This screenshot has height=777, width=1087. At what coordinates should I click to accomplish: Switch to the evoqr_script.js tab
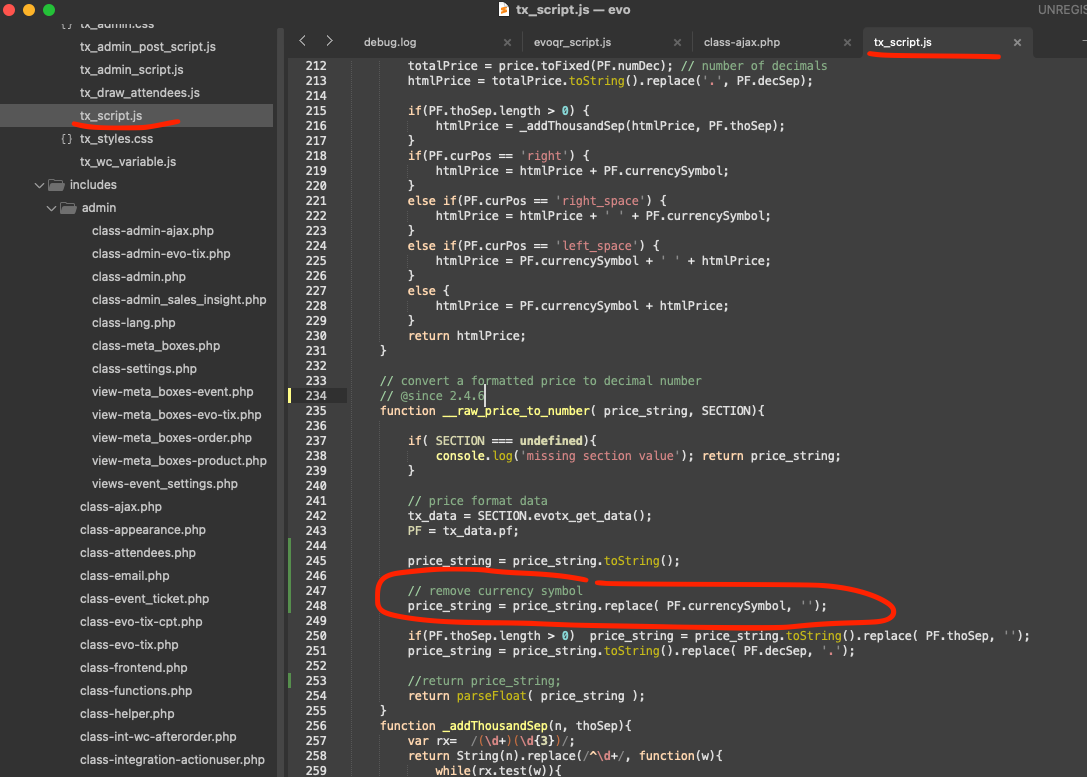(572, 42)
